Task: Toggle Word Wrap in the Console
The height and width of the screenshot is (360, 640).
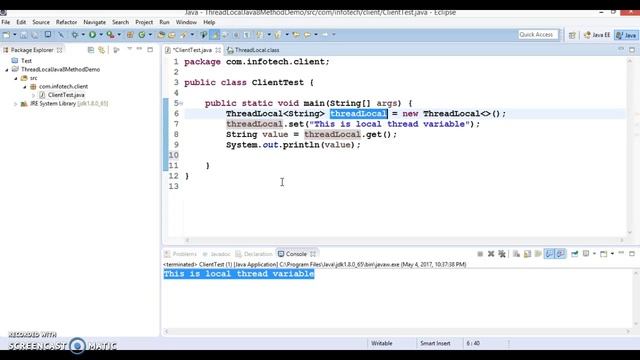Action: coord(538,254)
